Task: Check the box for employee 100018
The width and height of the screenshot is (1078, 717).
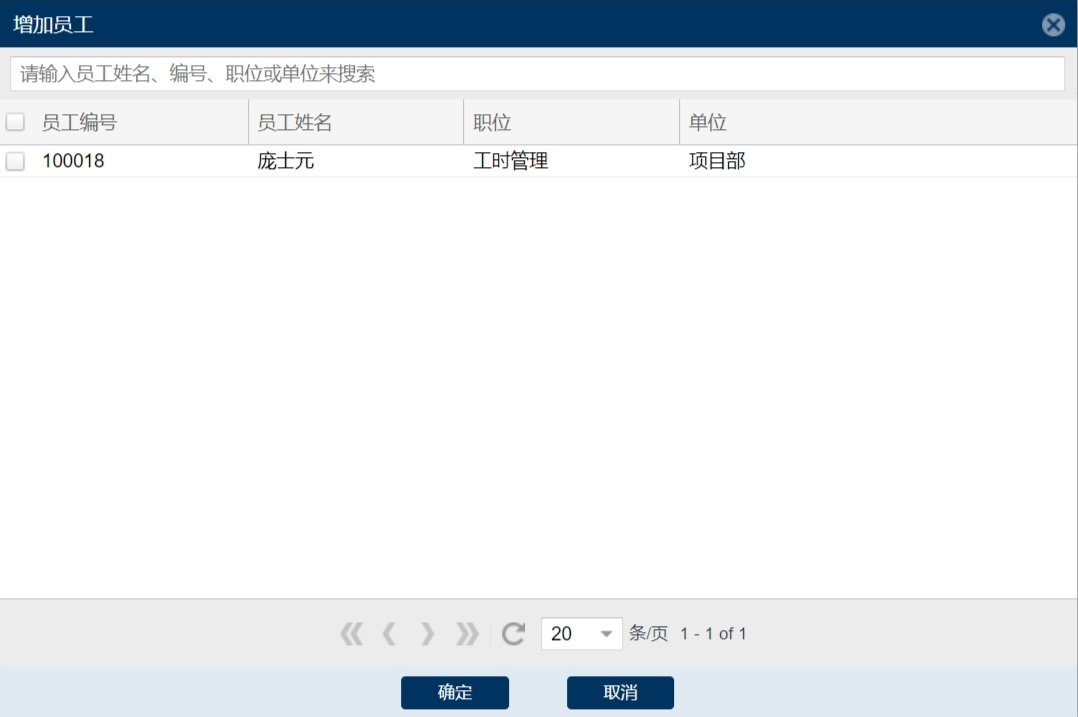Action: click(x=15, y=161)
